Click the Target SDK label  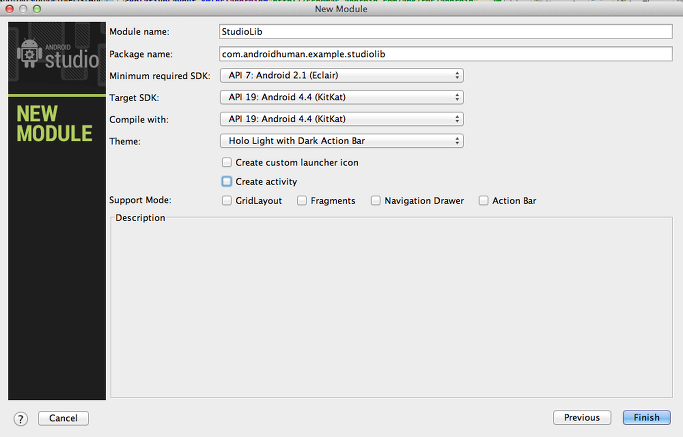click(134, 98)
